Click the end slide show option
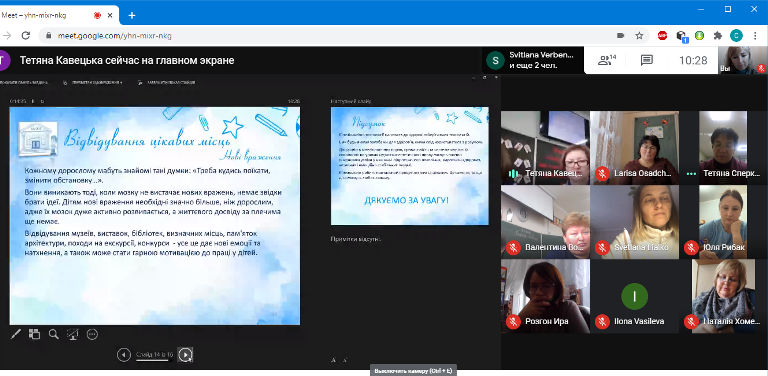The image size is (768, 376). point(167,82)
